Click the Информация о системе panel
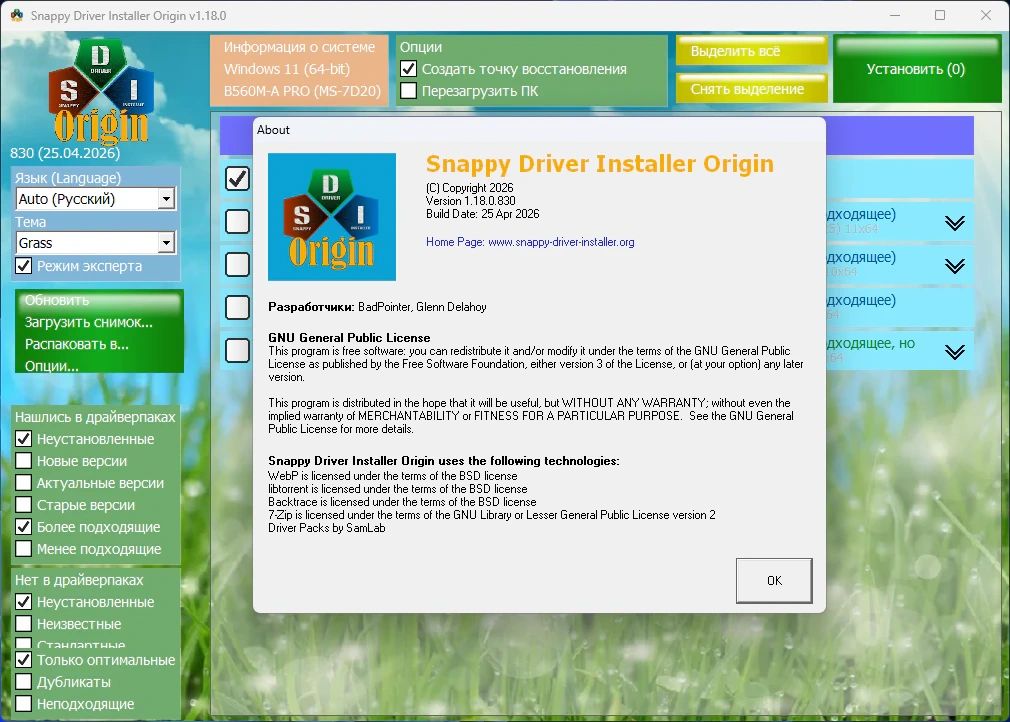 tap(300, 70)
